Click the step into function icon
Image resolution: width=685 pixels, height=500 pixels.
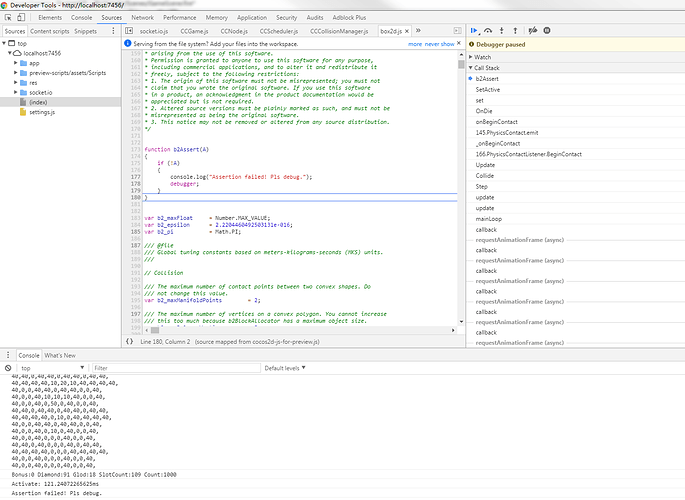pyautogui.click(x=501, y=31)
